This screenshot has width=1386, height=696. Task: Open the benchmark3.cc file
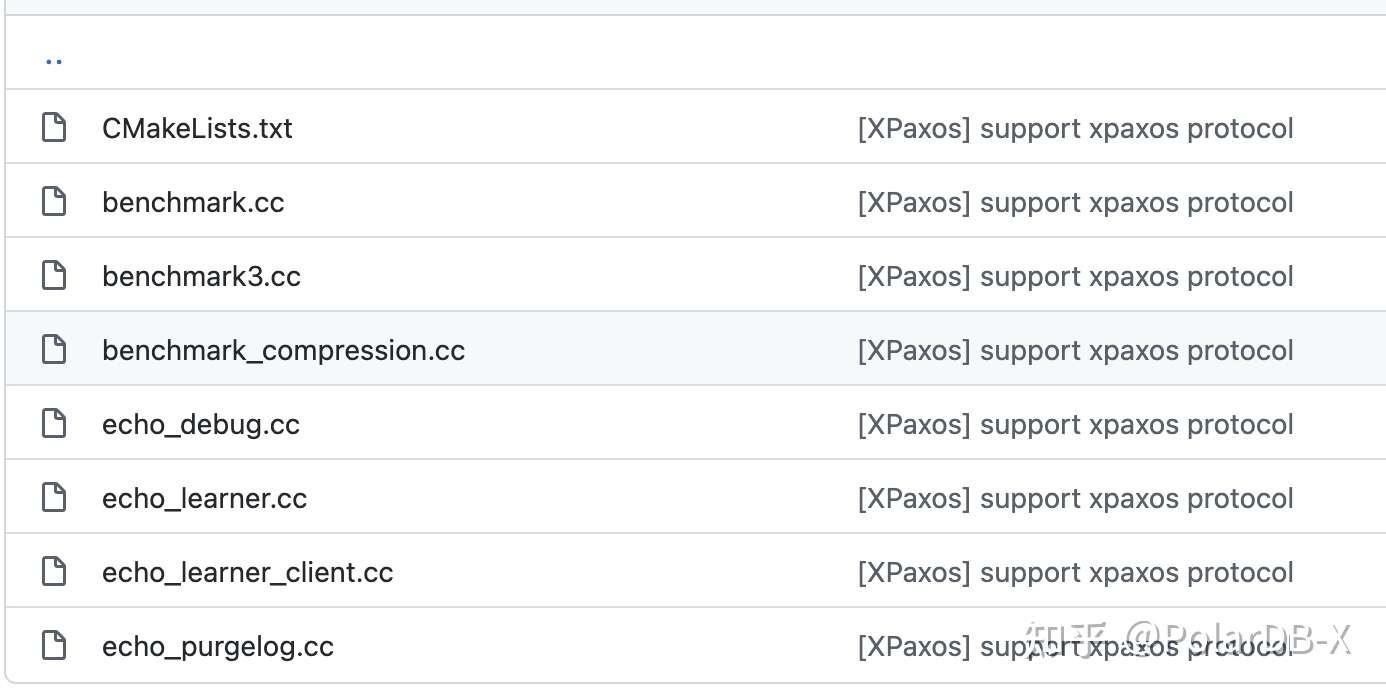click(201, 276)
